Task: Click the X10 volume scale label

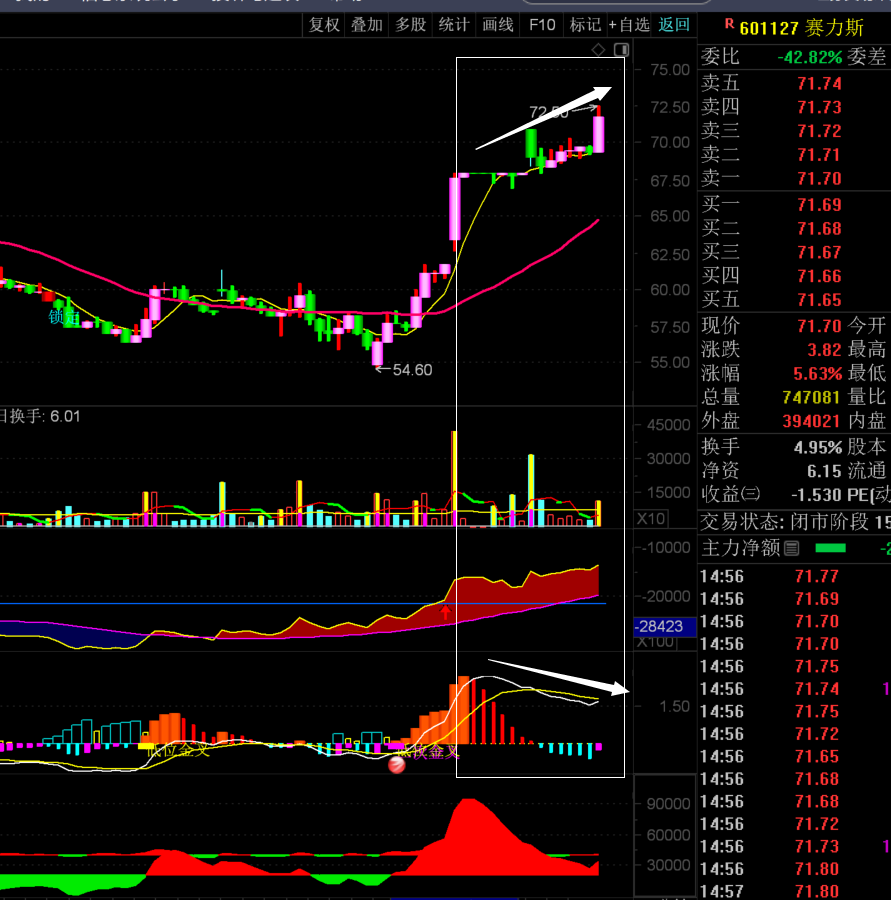Action: click(650, 519)
